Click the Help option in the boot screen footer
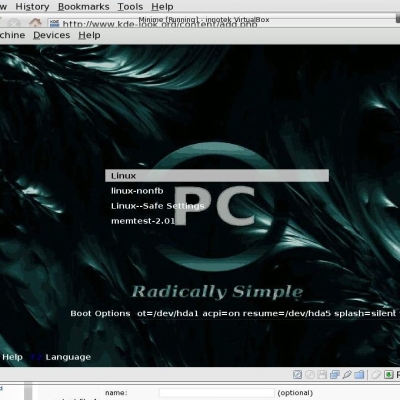This screenshot has width=400, height=400. pos(12,357)
